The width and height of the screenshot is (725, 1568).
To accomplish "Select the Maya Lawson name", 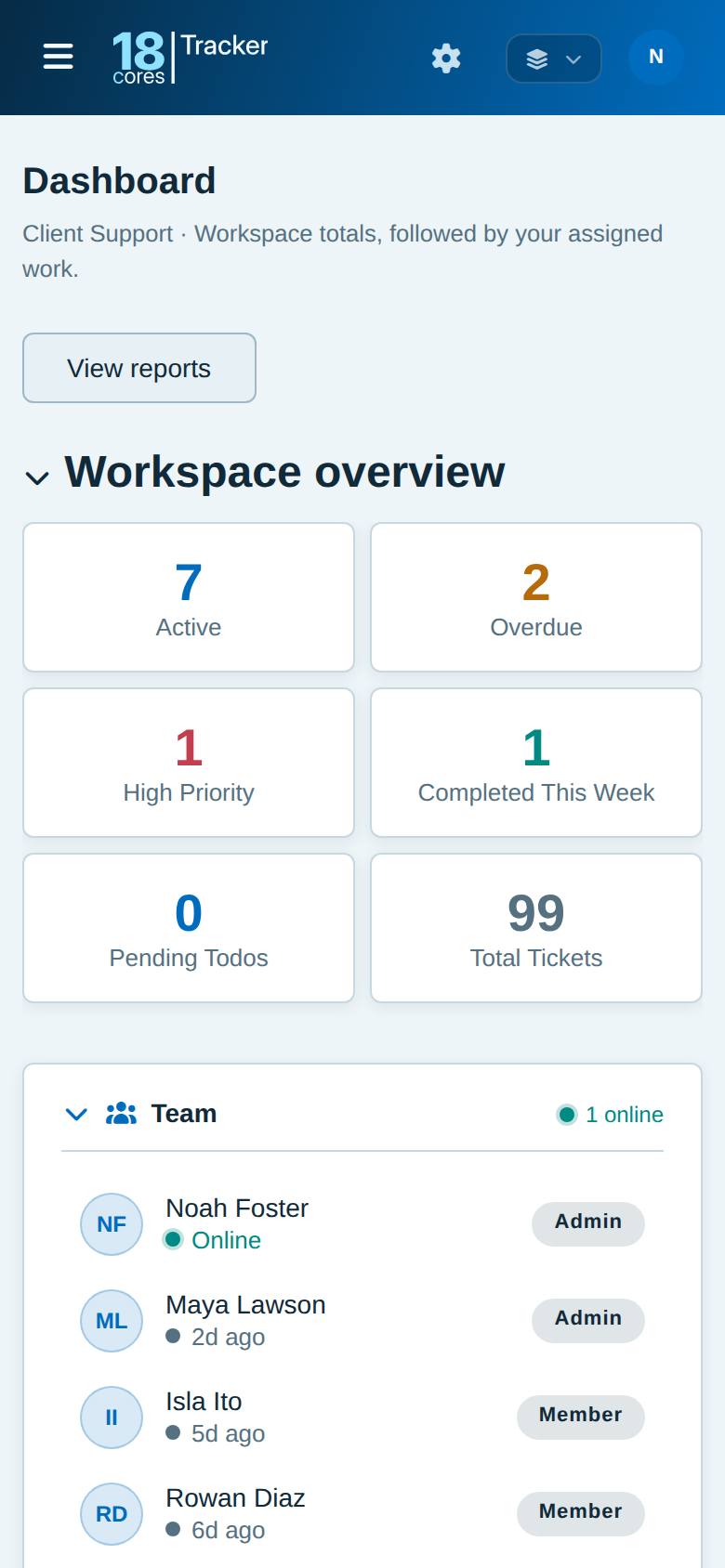I will coord(245,1304).
